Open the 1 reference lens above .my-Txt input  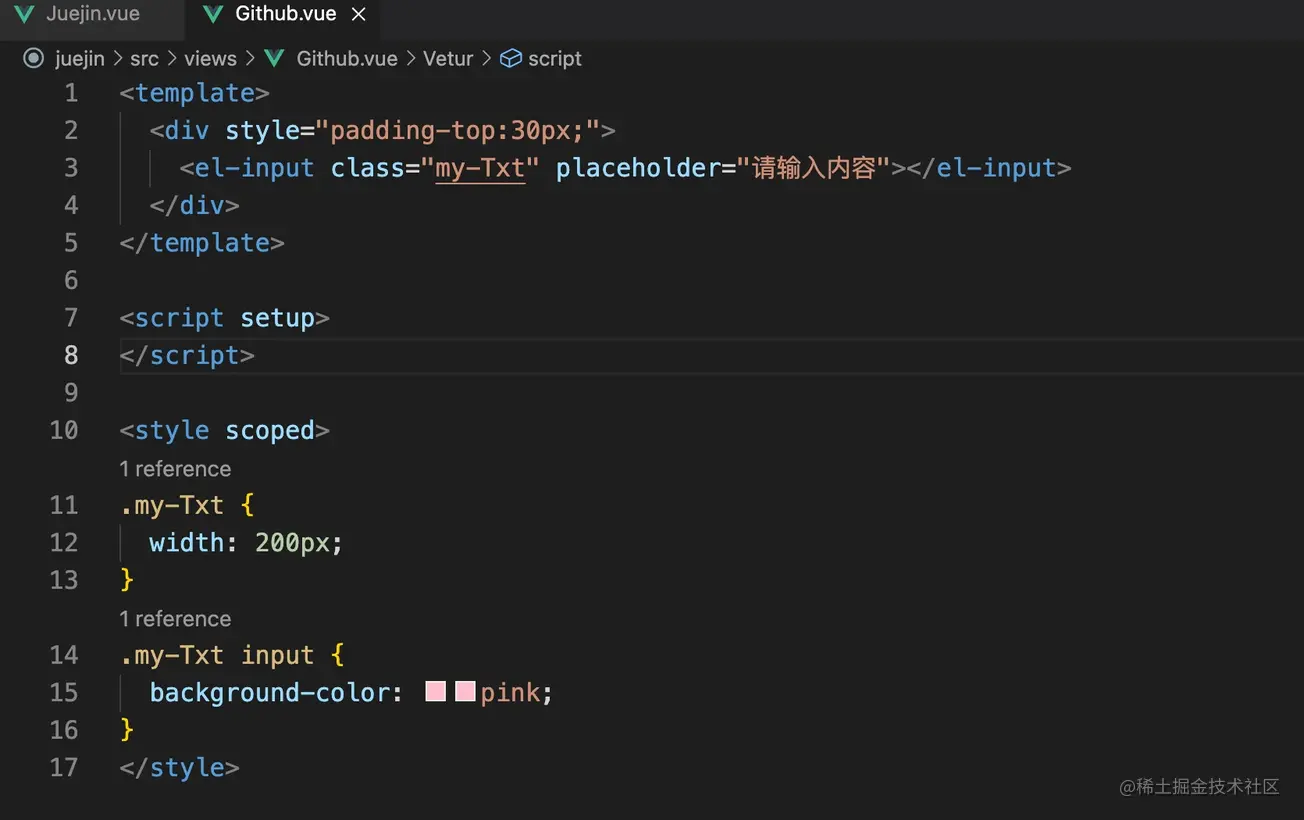coord(175,619)
